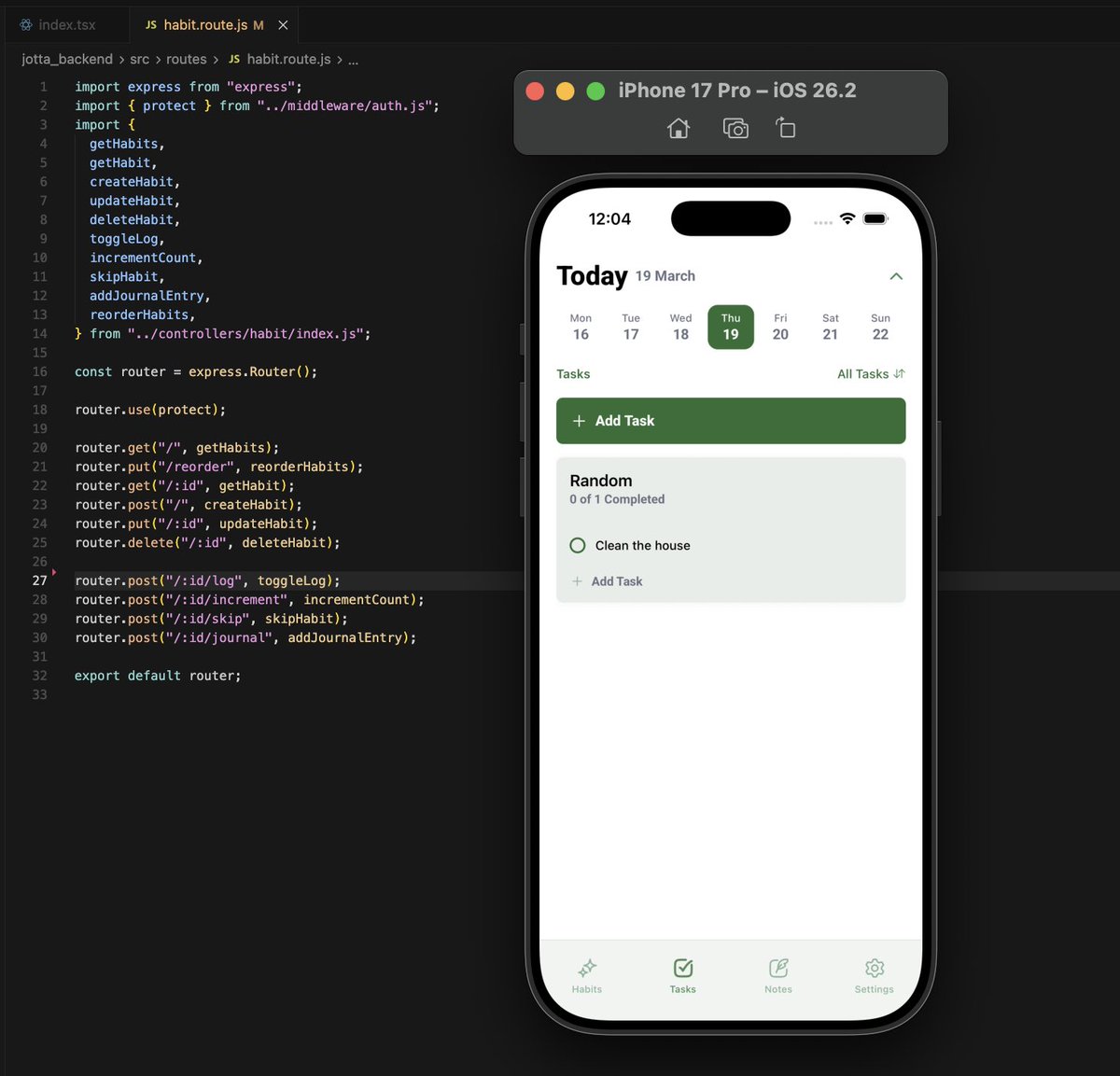
Task: Minimize the simulator with the yellow button
Action: 566,91
